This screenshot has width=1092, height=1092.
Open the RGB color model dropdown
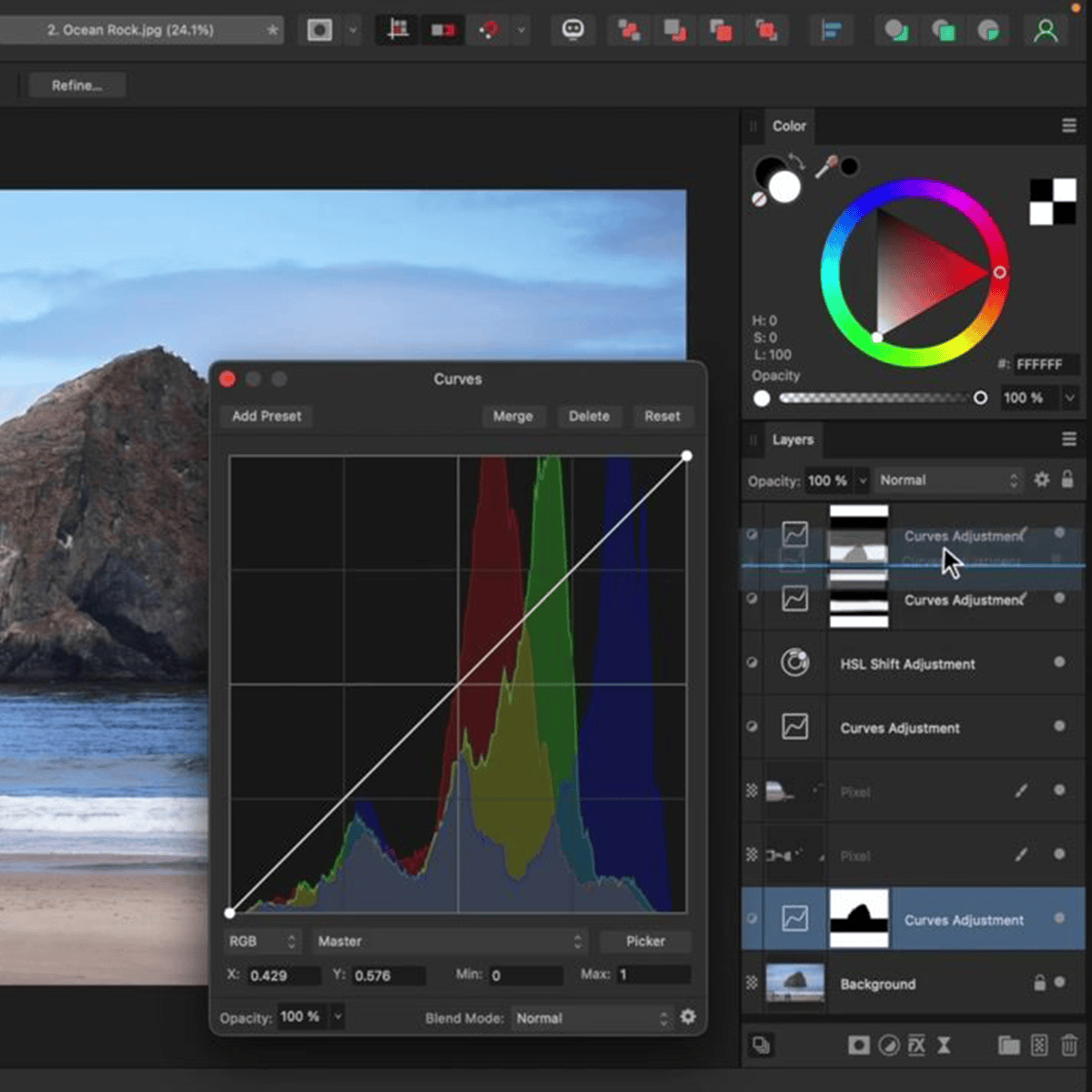(262, 941)
